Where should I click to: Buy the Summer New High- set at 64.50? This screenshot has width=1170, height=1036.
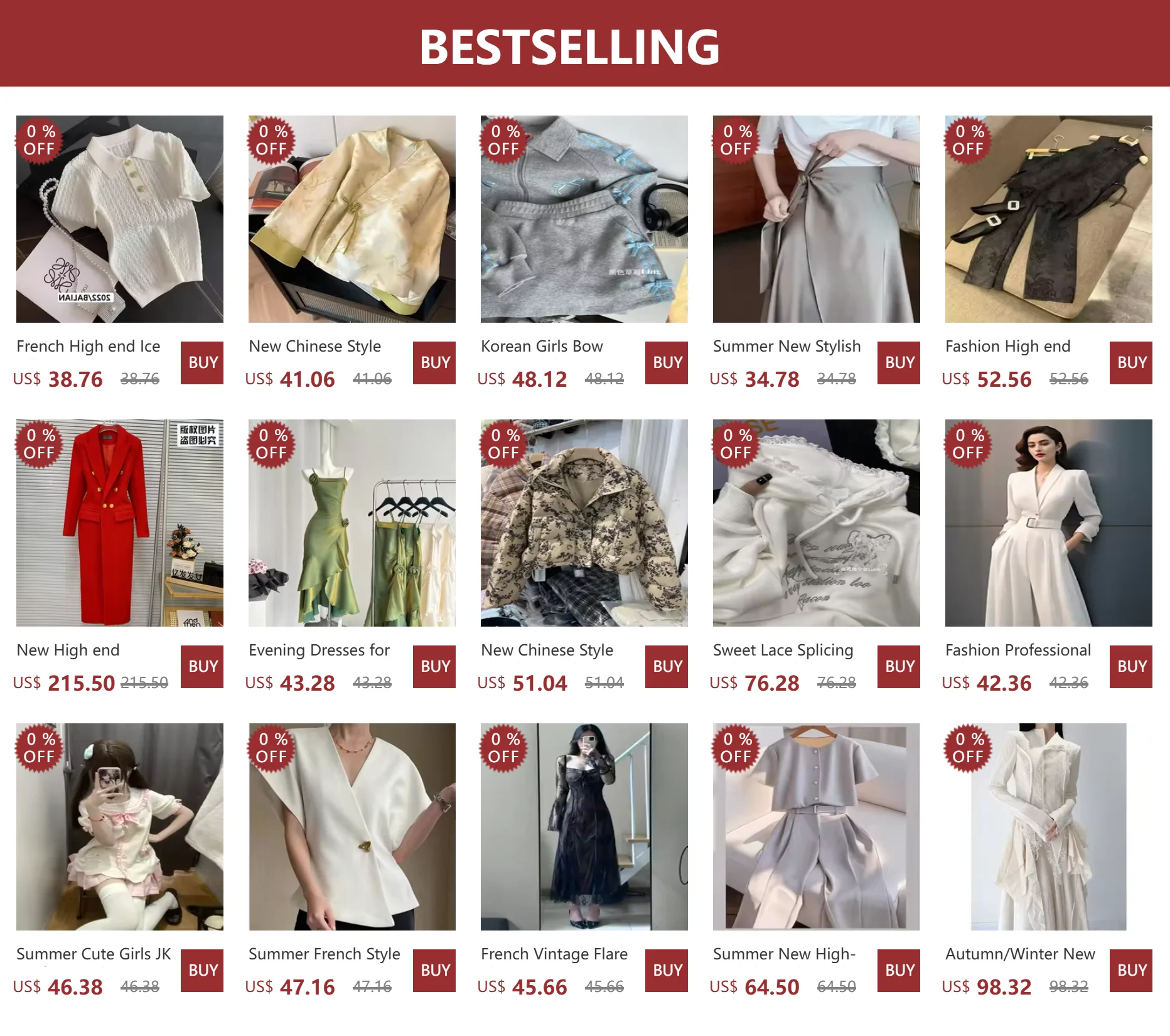(x=899, y=971)
